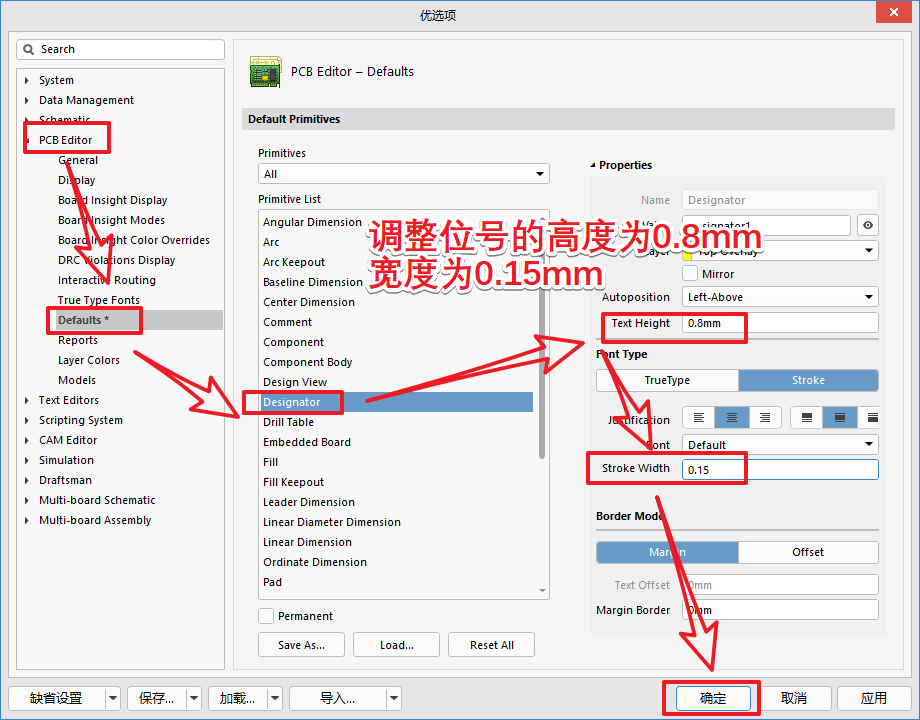Select center horizontal justification icon
The height and width of the screenshot is (720, 920).
coord(731,418)
